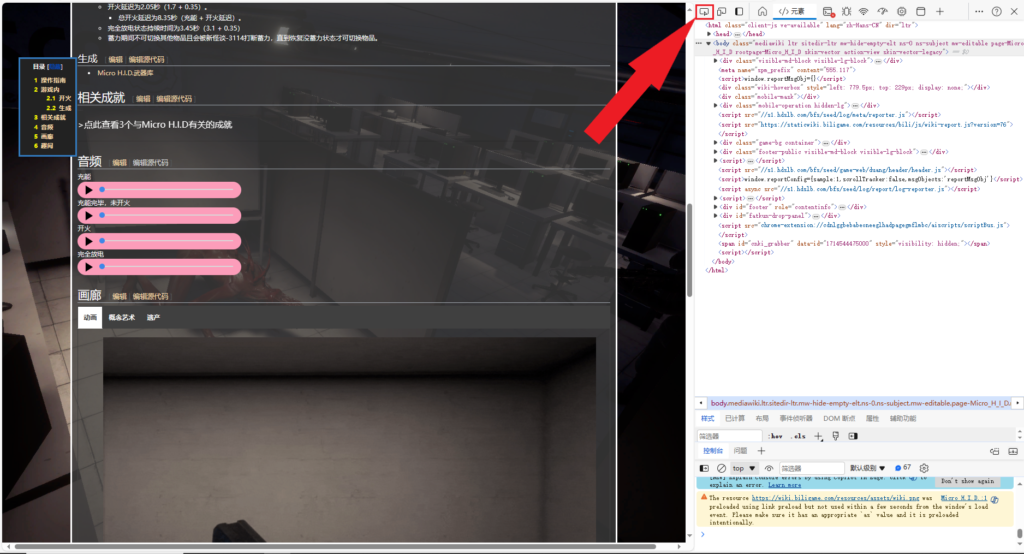Image resolution: width=1024 pixels, height=554 pixels.
Task: Click 编辑 link beside 音频 heading
Action: pos(119,163)
